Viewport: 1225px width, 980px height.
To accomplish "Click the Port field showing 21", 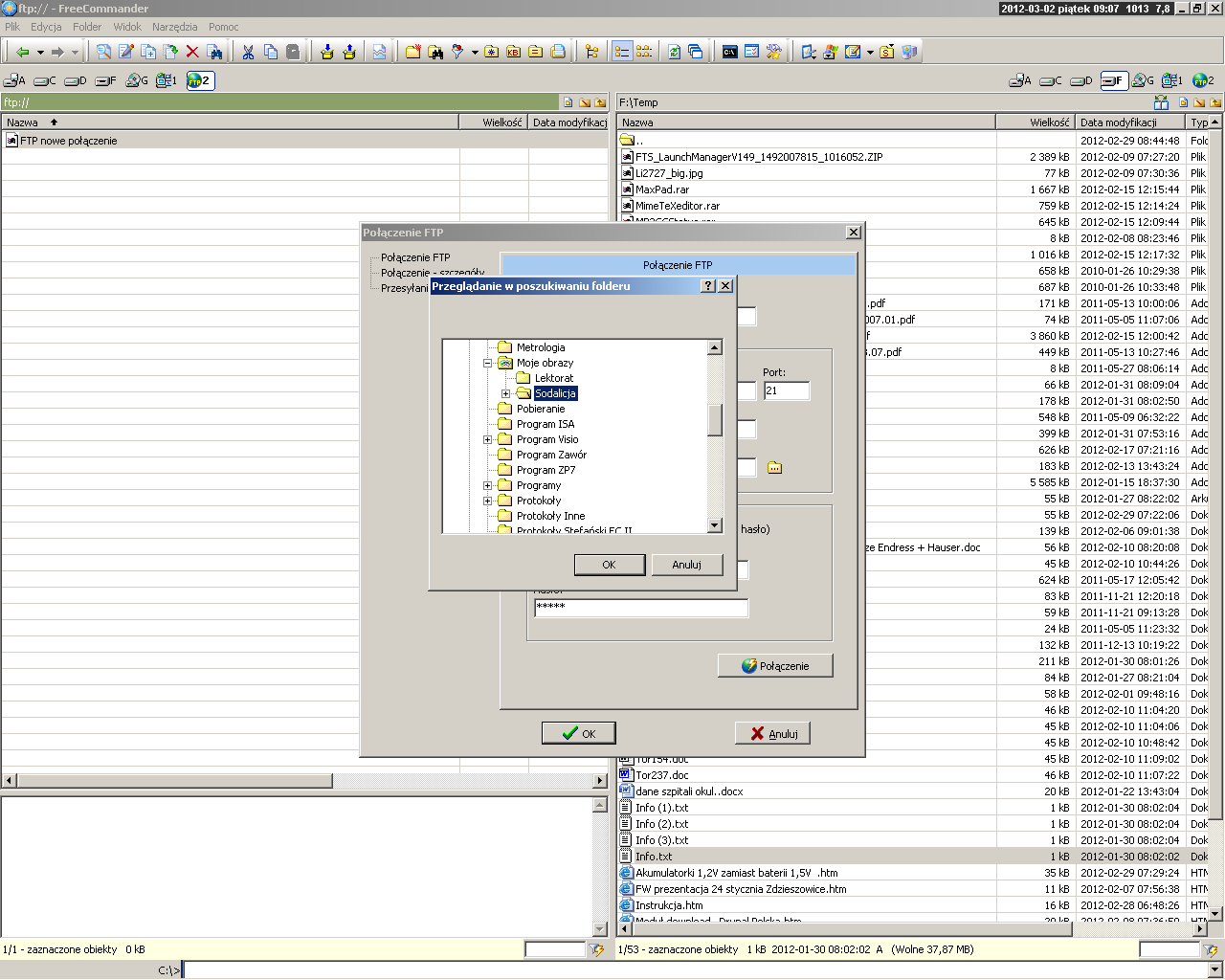I will (x=787, y=390).
